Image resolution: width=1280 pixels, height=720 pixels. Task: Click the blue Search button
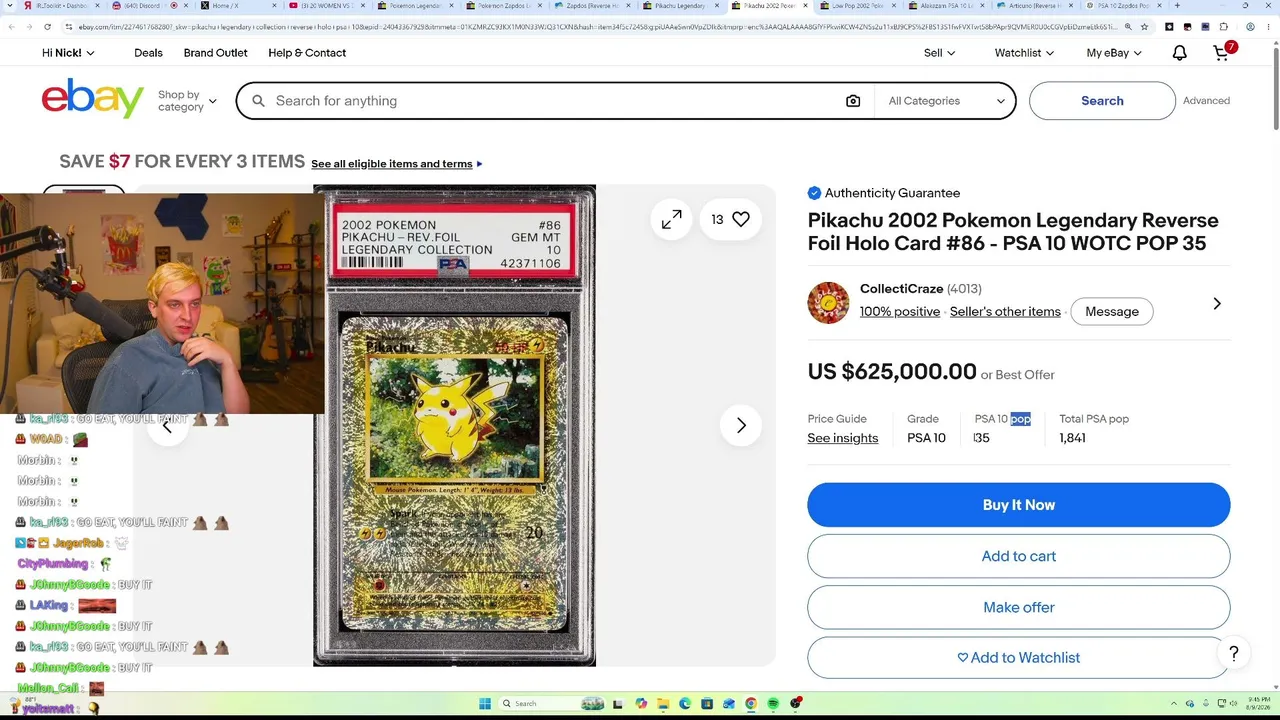pos(1102,101)
